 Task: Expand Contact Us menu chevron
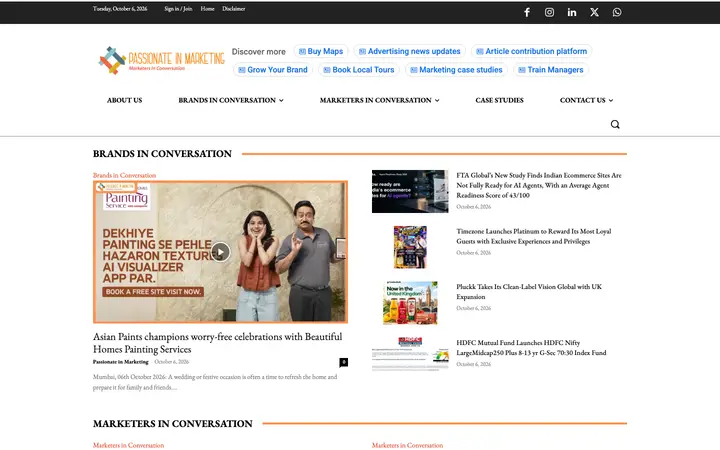pos(611,100)
